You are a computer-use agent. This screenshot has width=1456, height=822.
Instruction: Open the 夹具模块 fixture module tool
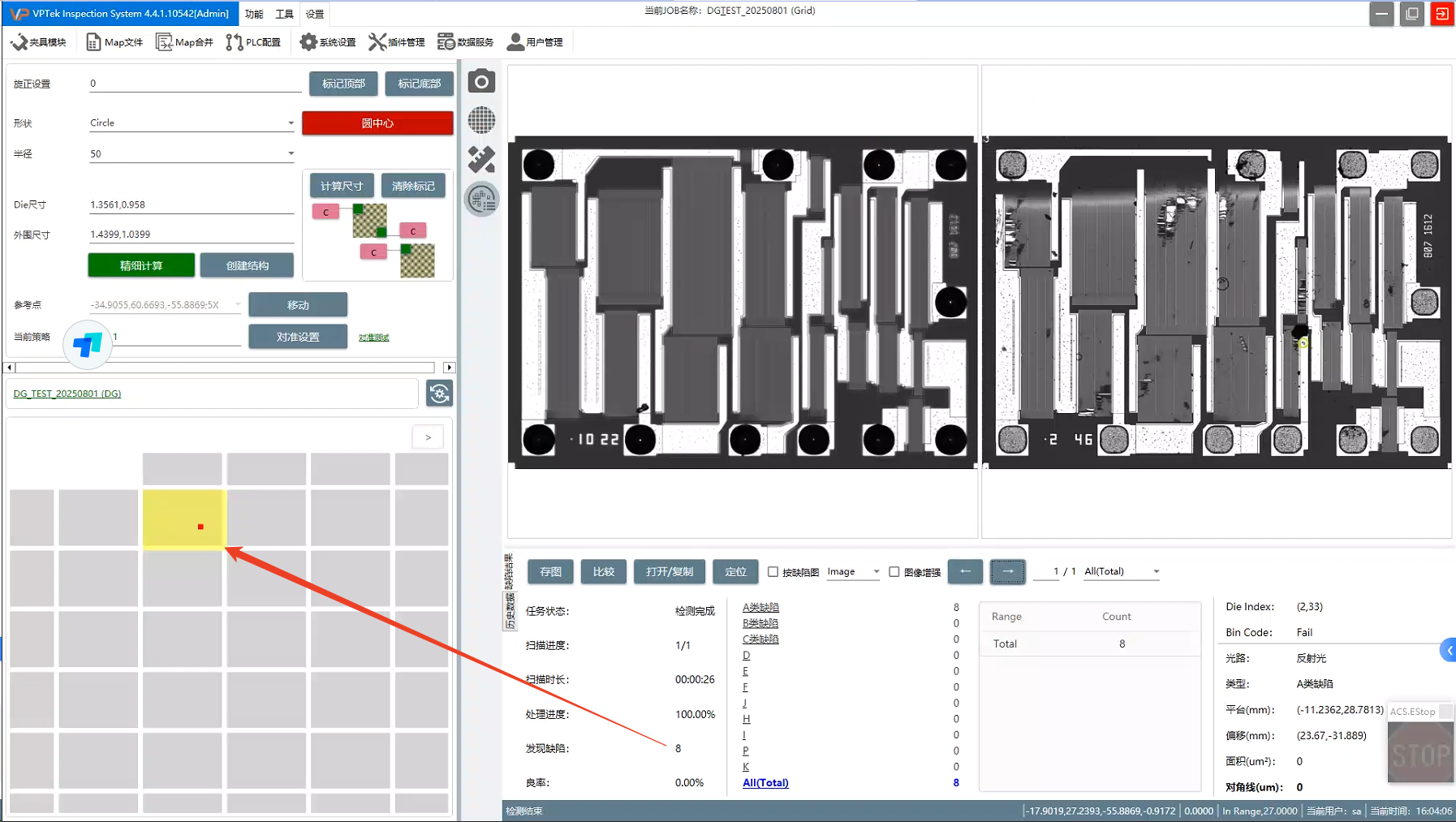click(38, 42)
